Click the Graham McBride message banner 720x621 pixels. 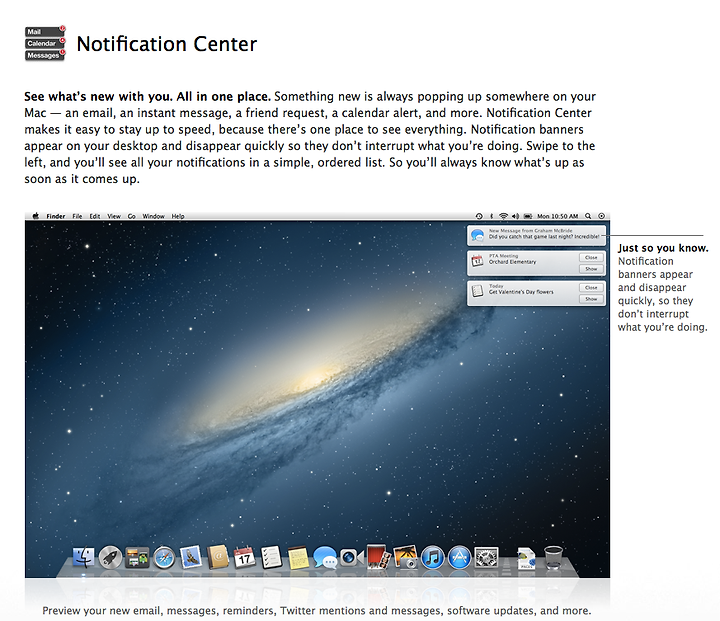click(536, 235)
